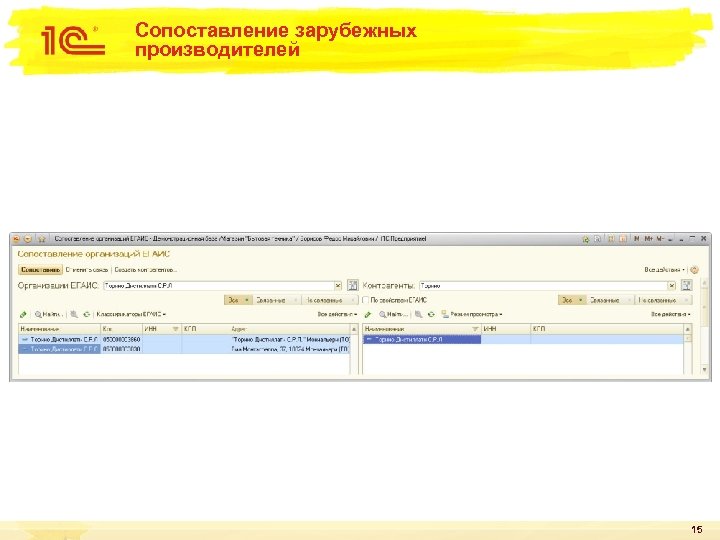Click the 1C main menu icon in title bar
Screen dimensions: 720x540
[x=17, y=239]
